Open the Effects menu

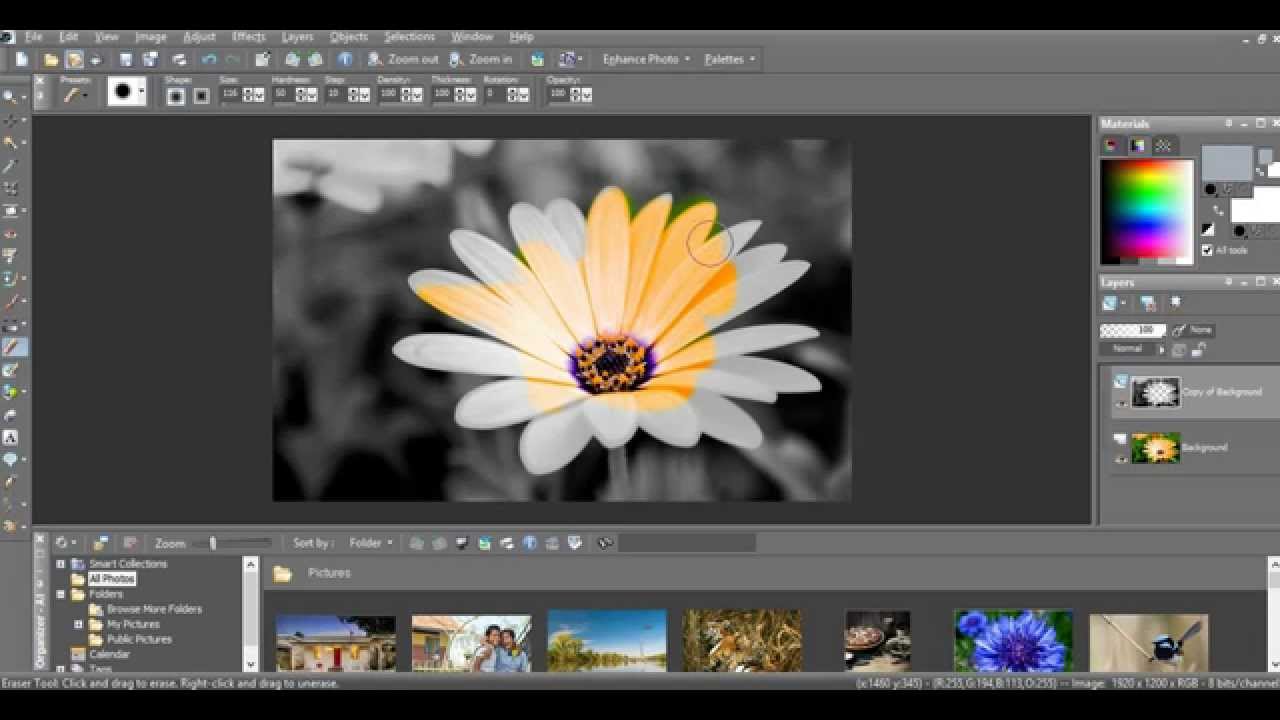coord(248,37)
